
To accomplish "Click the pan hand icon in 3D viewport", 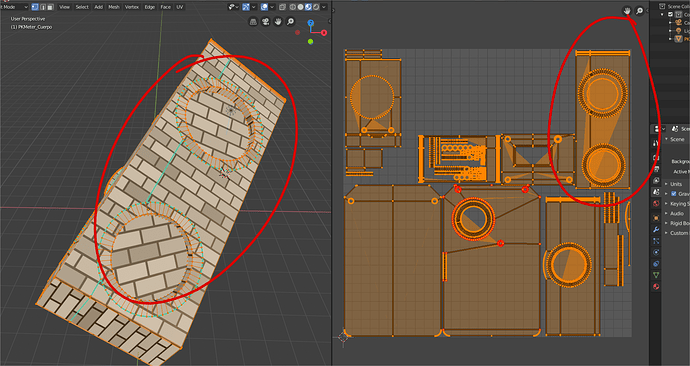I will coord(278,22).
